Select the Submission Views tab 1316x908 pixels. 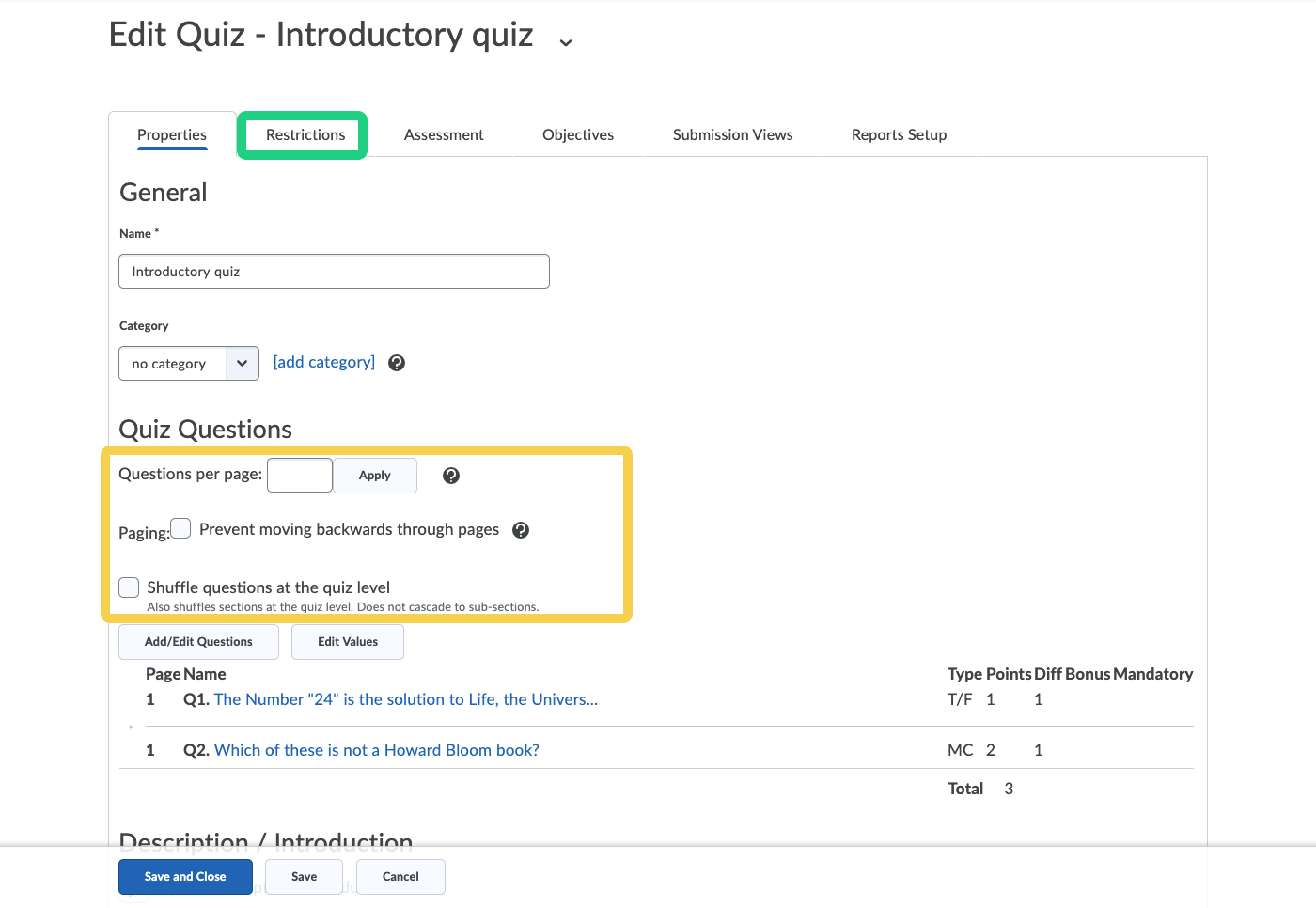coord(732,135)
